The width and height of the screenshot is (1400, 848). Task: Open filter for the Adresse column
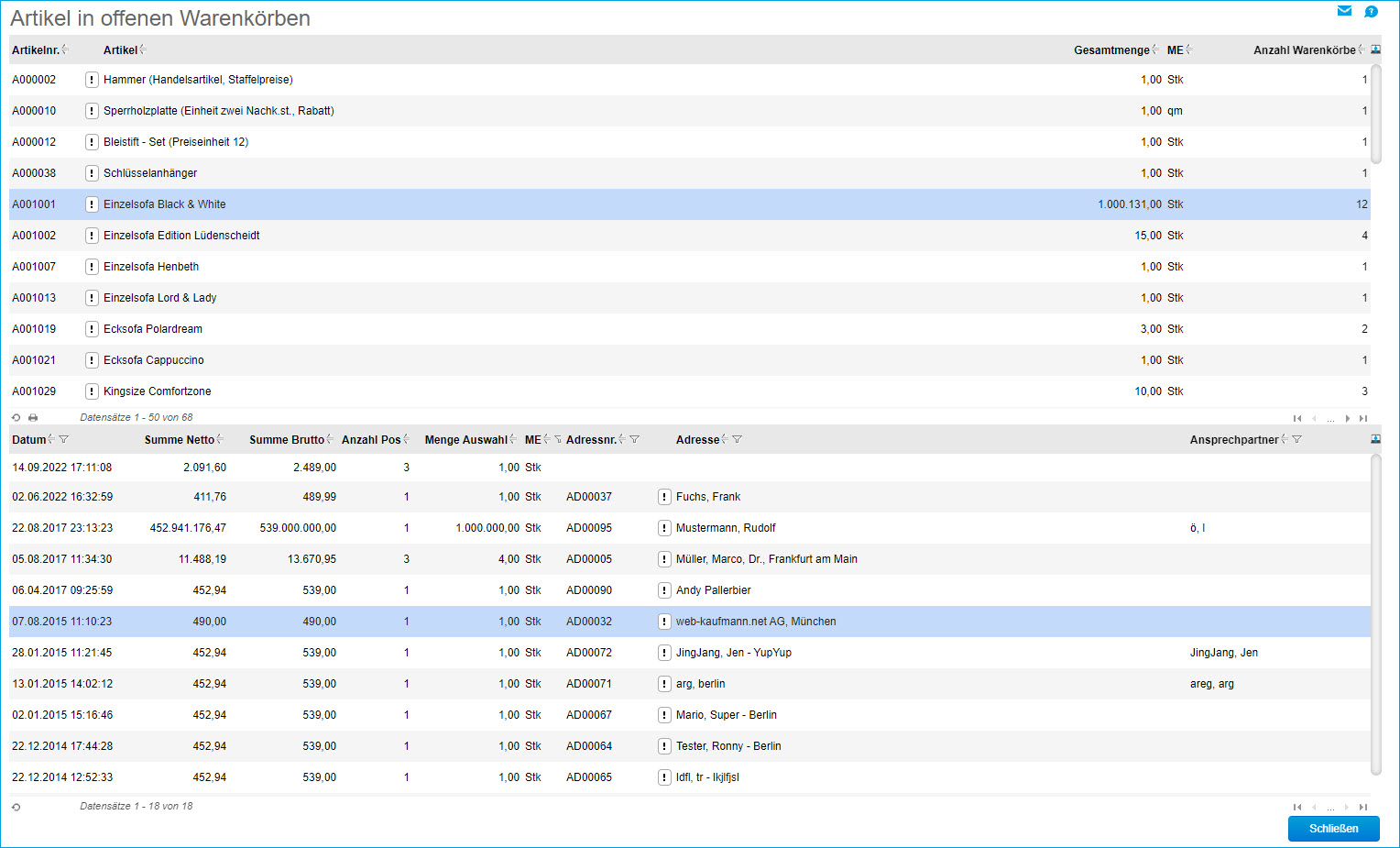[x=738, y=440]
